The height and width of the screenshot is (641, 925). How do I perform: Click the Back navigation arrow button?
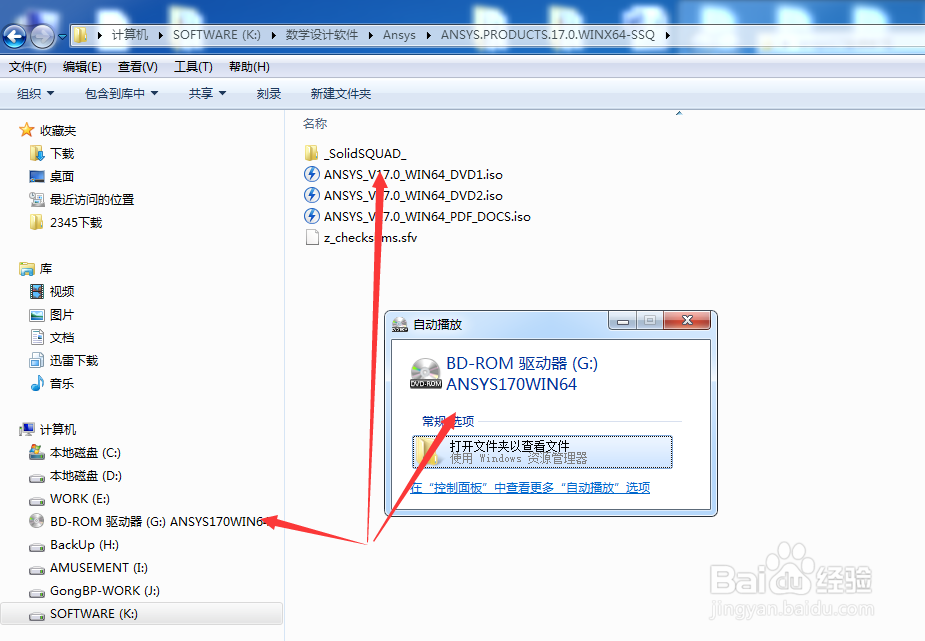click(15, 37)
